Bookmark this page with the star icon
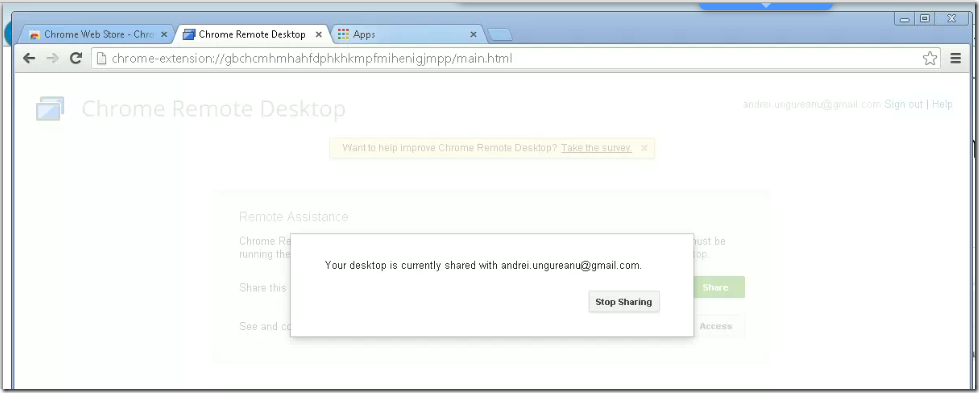Image resolution: width=979 pixels, height=393 pixels. click(930, 58)
